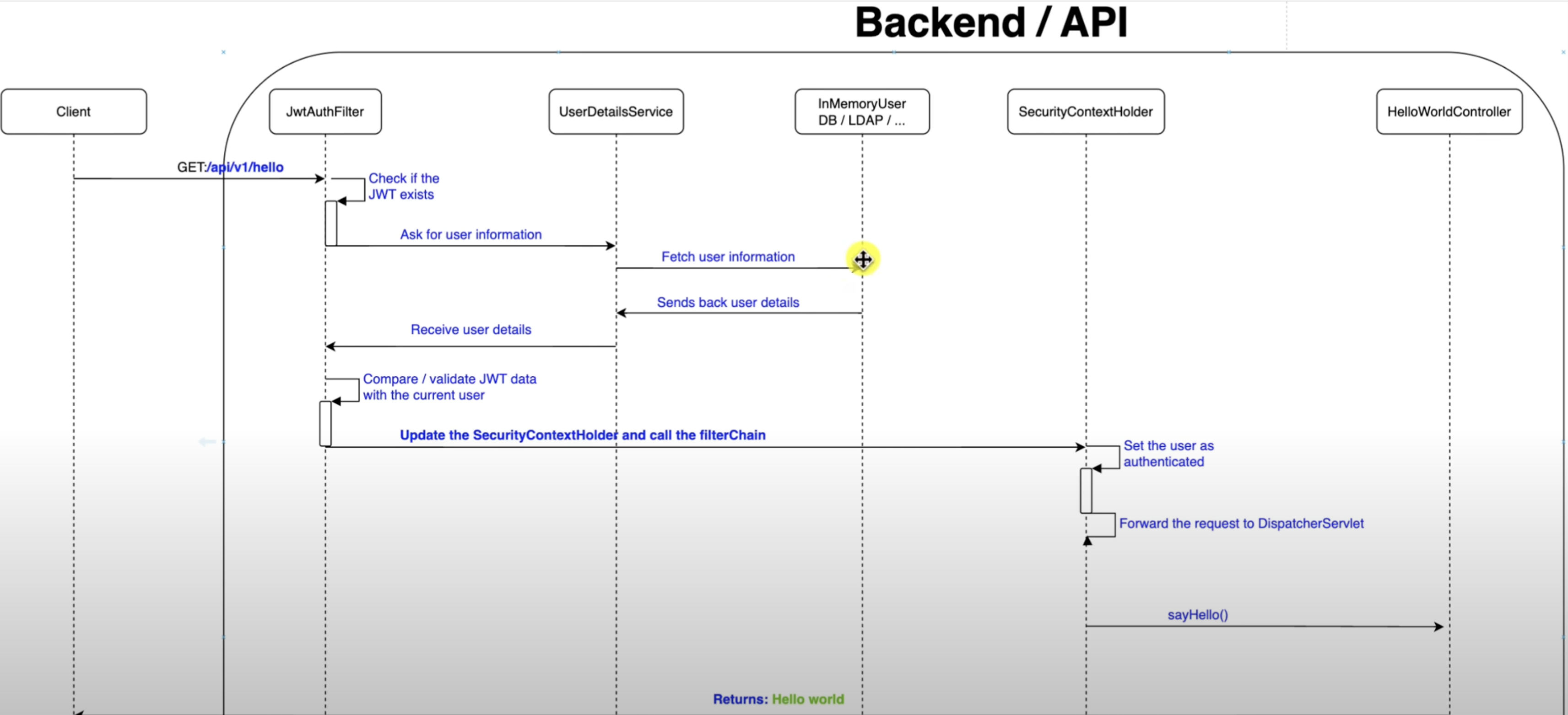This screenshot has height=715, width=1568.
Task: Click the yellow move cursor handle
Action: (x=863, y=260)
